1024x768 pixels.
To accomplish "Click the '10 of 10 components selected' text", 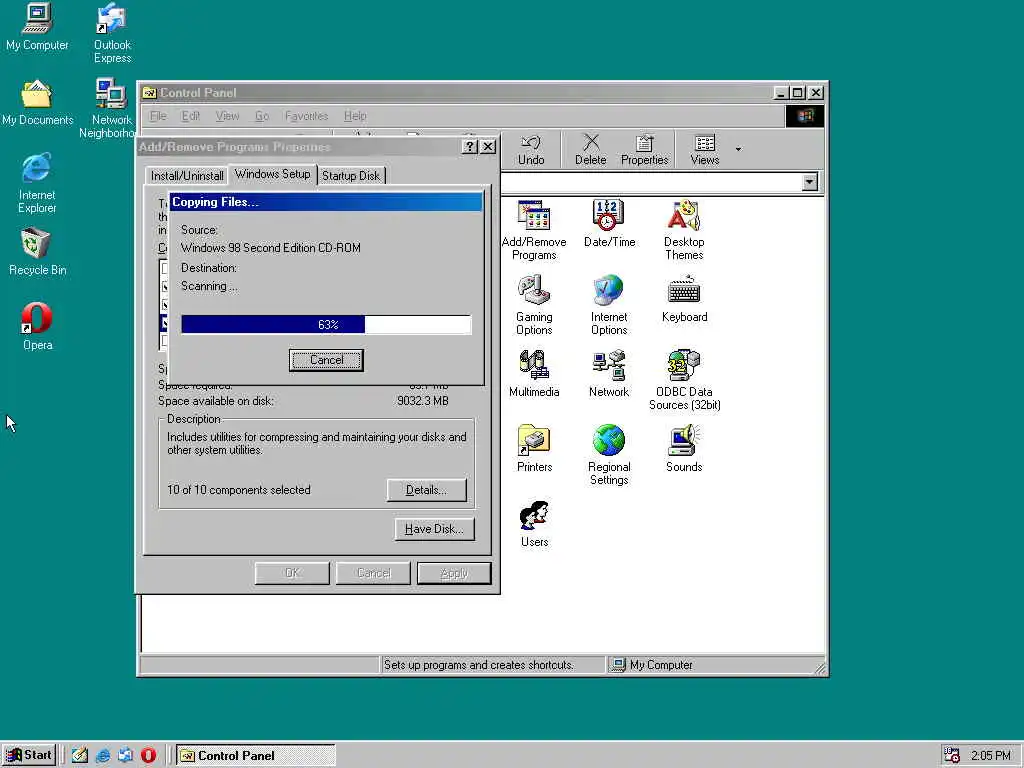I will click(239, 490).
